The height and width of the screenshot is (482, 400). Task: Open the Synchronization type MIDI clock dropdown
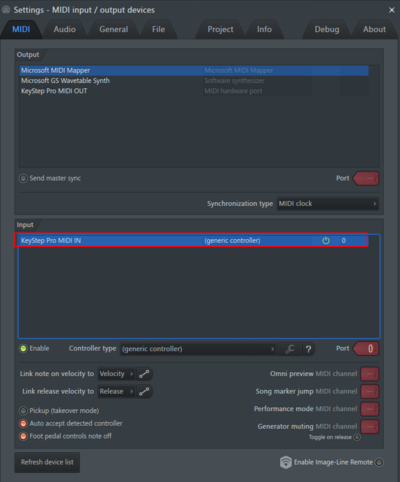tap(328, 204)
